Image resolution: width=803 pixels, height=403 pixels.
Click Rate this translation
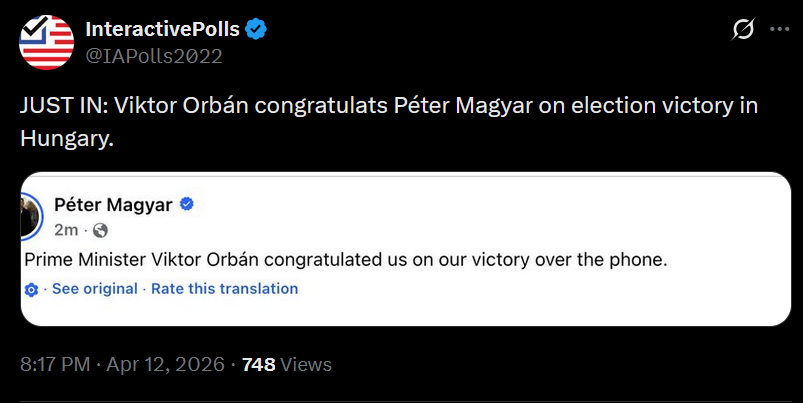coord(224,289)
